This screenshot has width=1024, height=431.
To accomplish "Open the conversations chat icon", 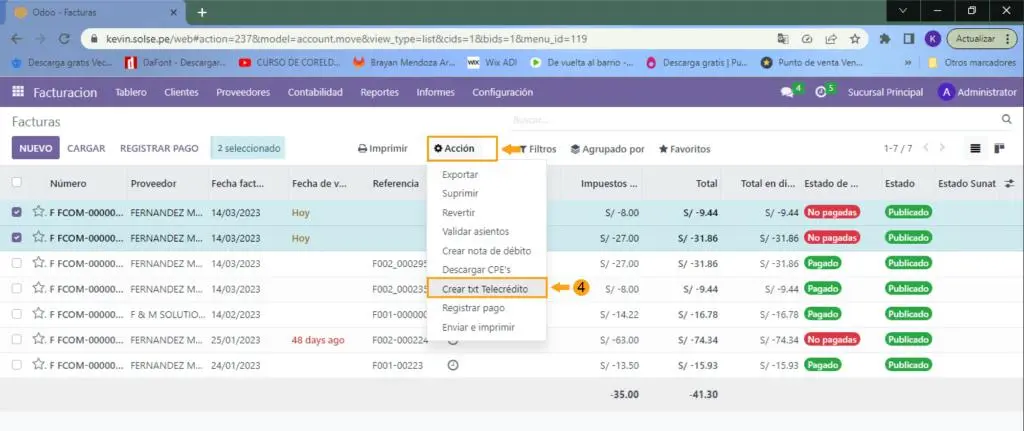I will point(787,92).
